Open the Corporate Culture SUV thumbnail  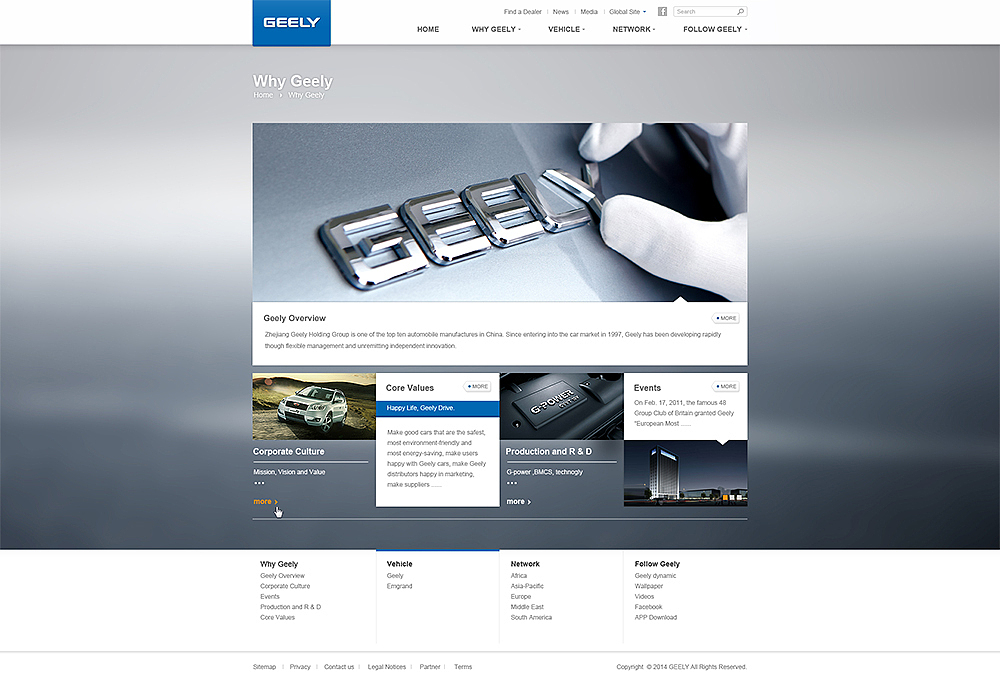coord(314,406)
